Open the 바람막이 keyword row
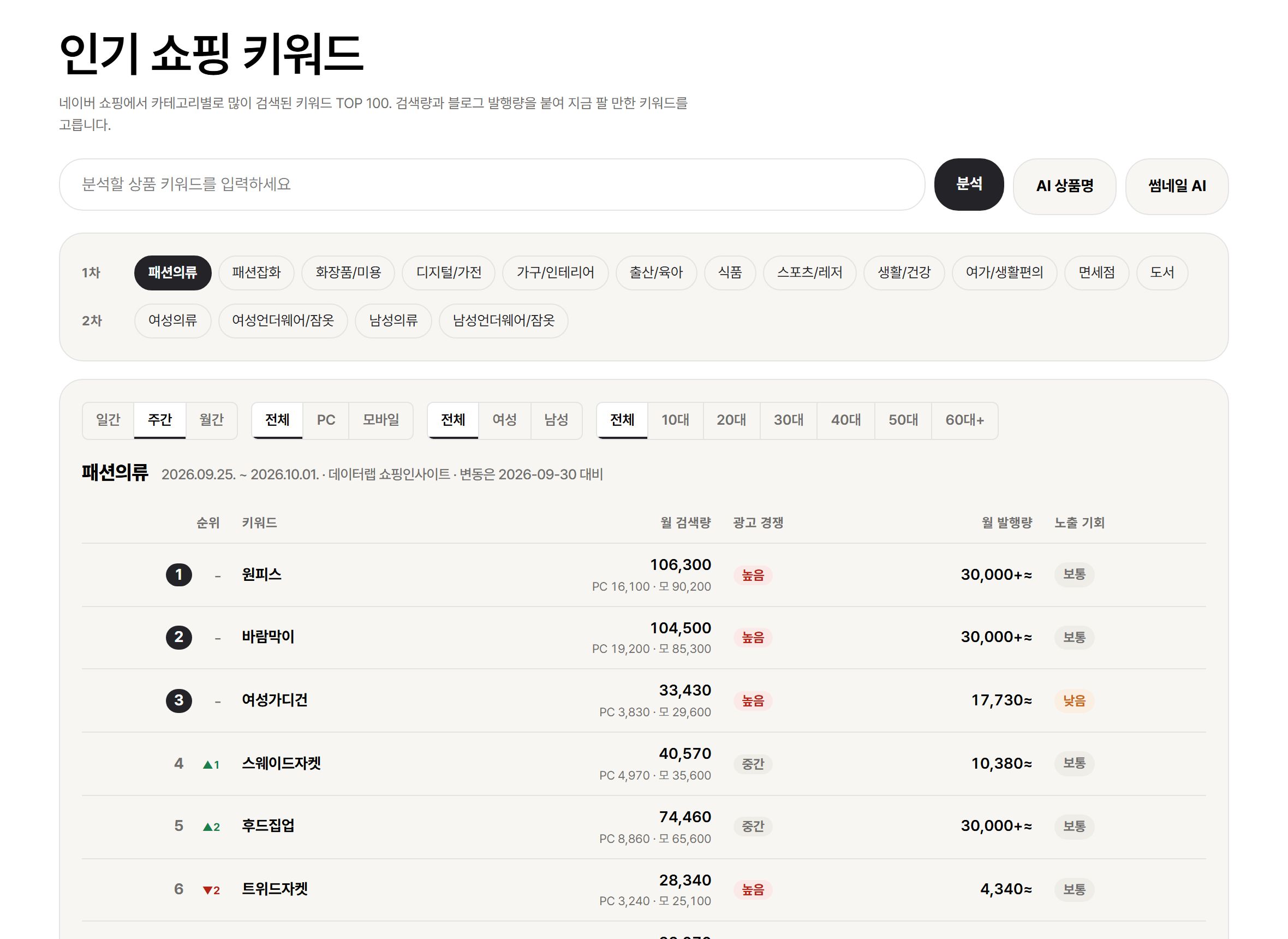This screenshot has height=939, width=1288. [643, 637]
